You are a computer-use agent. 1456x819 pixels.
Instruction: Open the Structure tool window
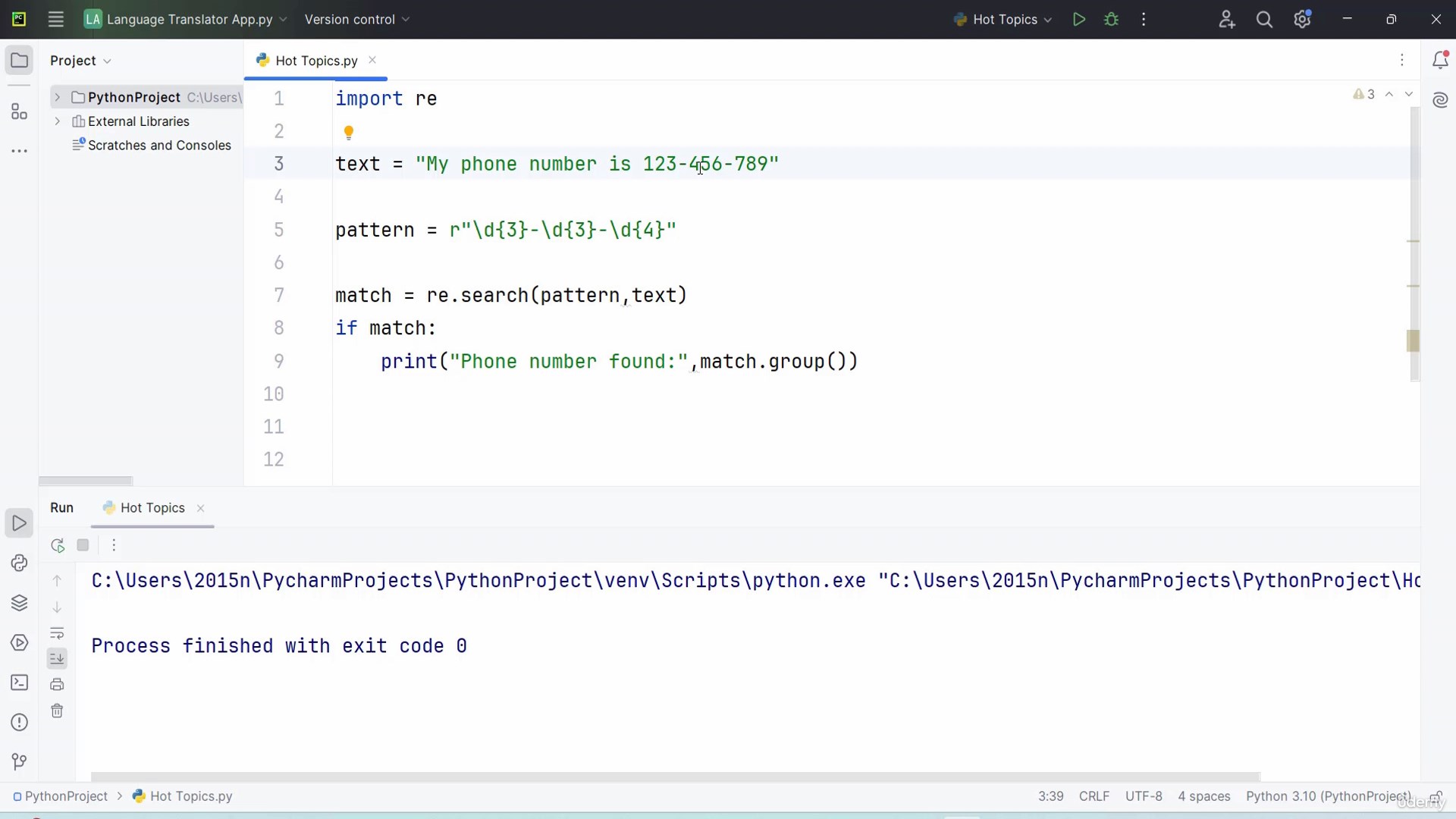(x=20, y=112)
